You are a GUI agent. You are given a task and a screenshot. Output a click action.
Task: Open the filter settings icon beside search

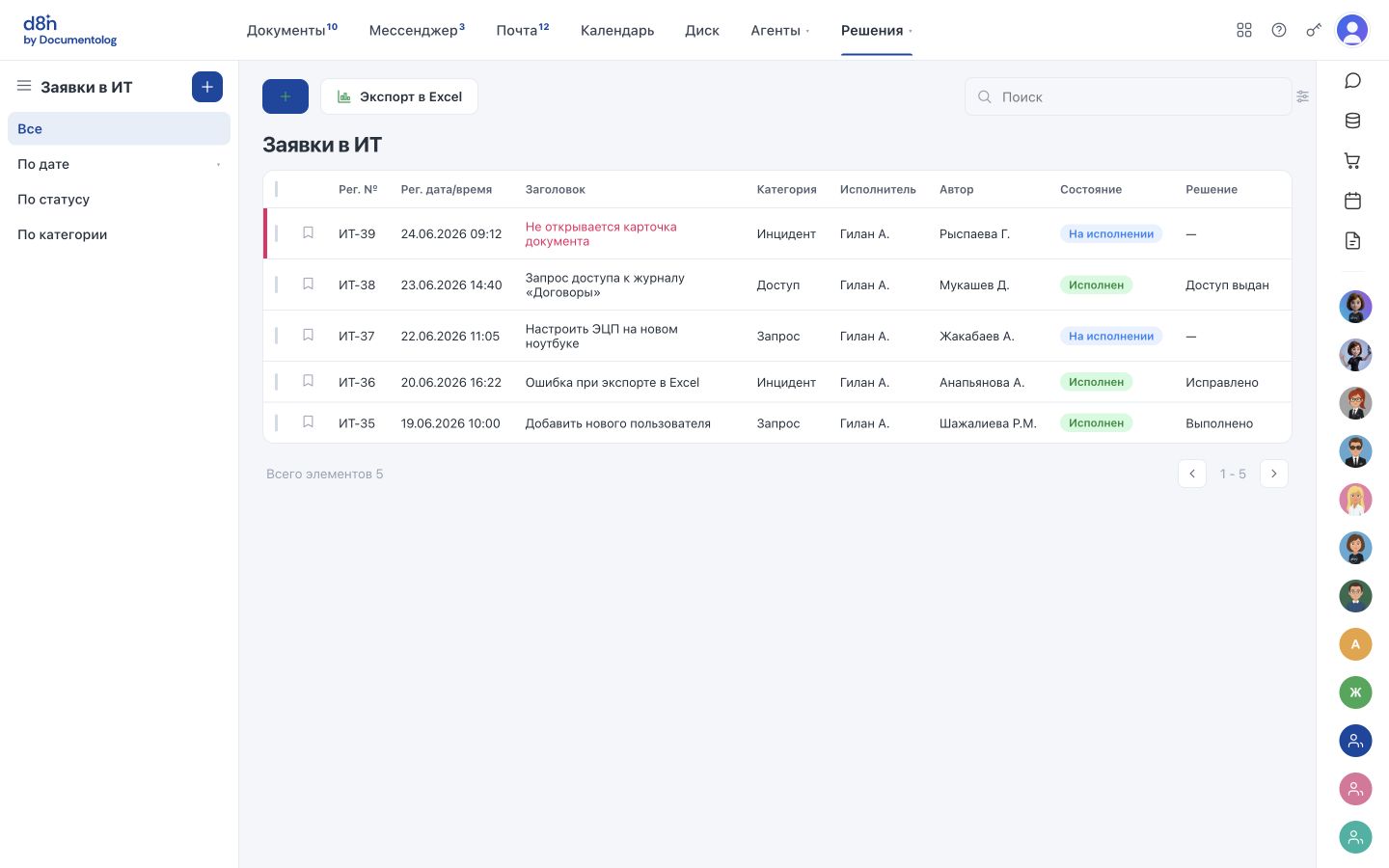tap(1303, 96)
